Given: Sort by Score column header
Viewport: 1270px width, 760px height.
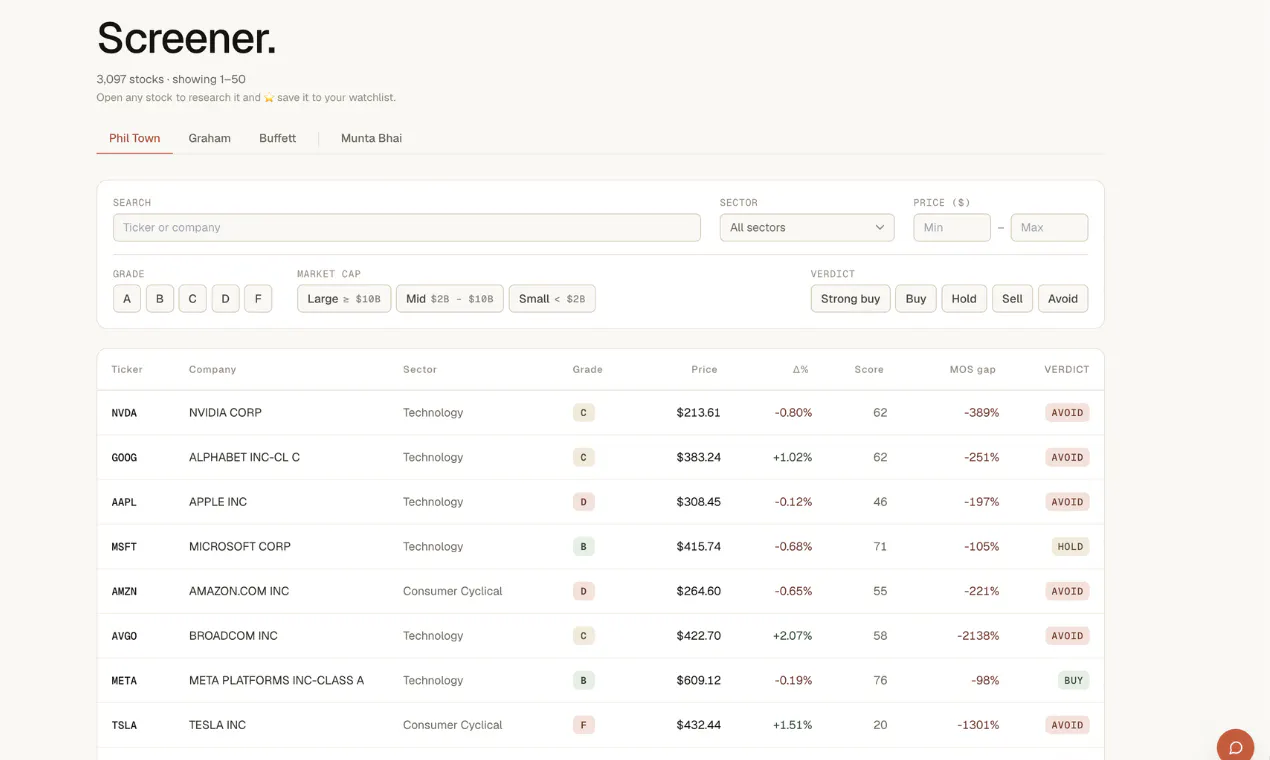Looking at the screenshot, I should click(869, 369).
